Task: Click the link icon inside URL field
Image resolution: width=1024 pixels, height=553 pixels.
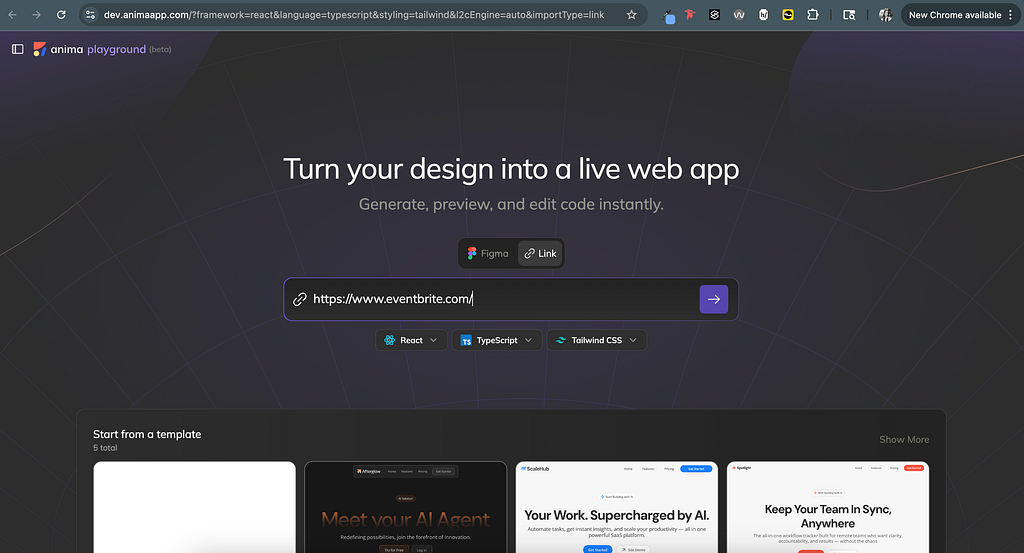Action: point(300,299)
